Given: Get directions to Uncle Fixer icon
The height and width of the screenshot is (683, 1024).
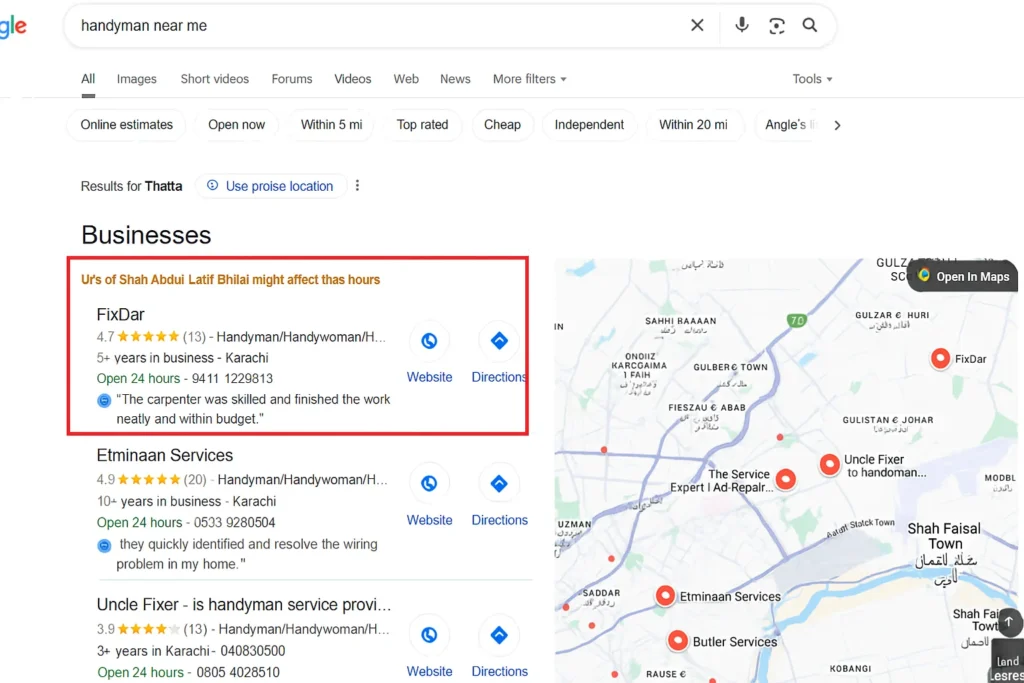Looking at the screenshot, I should click(x=499, y=635).
